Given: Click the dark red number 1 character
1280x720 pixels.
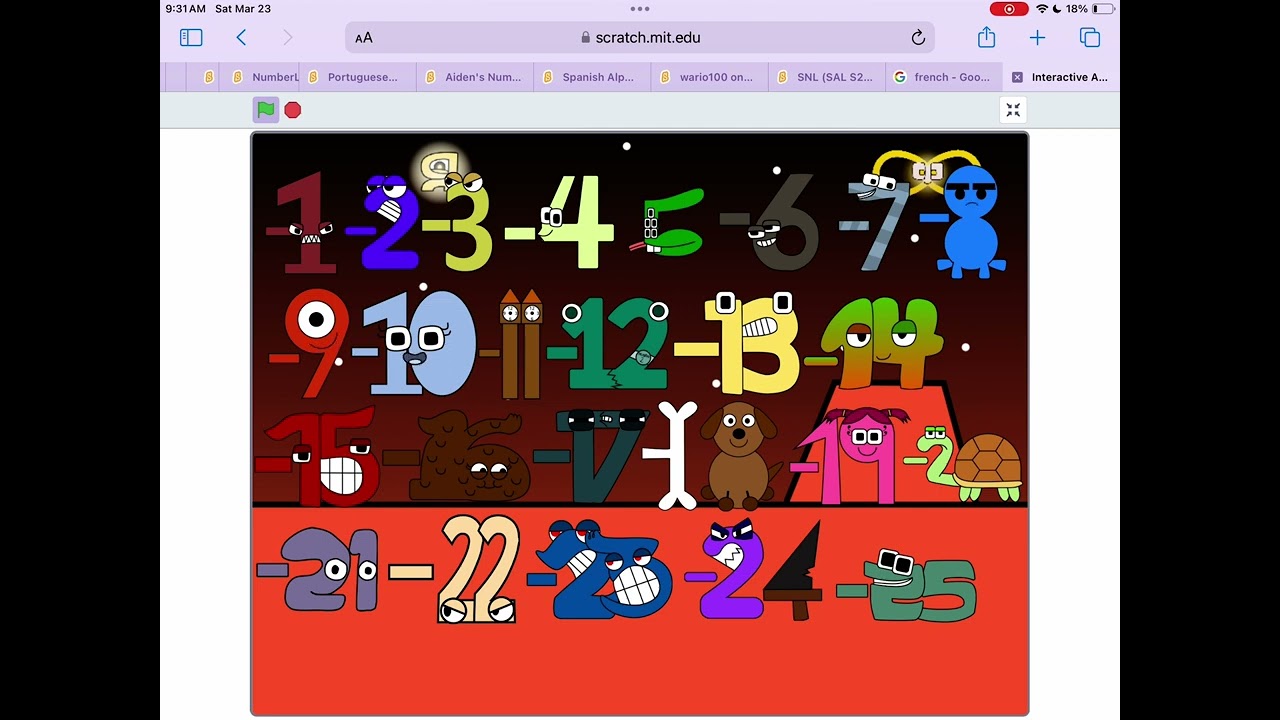Looking at the screenshot, I should click(303, 223).
